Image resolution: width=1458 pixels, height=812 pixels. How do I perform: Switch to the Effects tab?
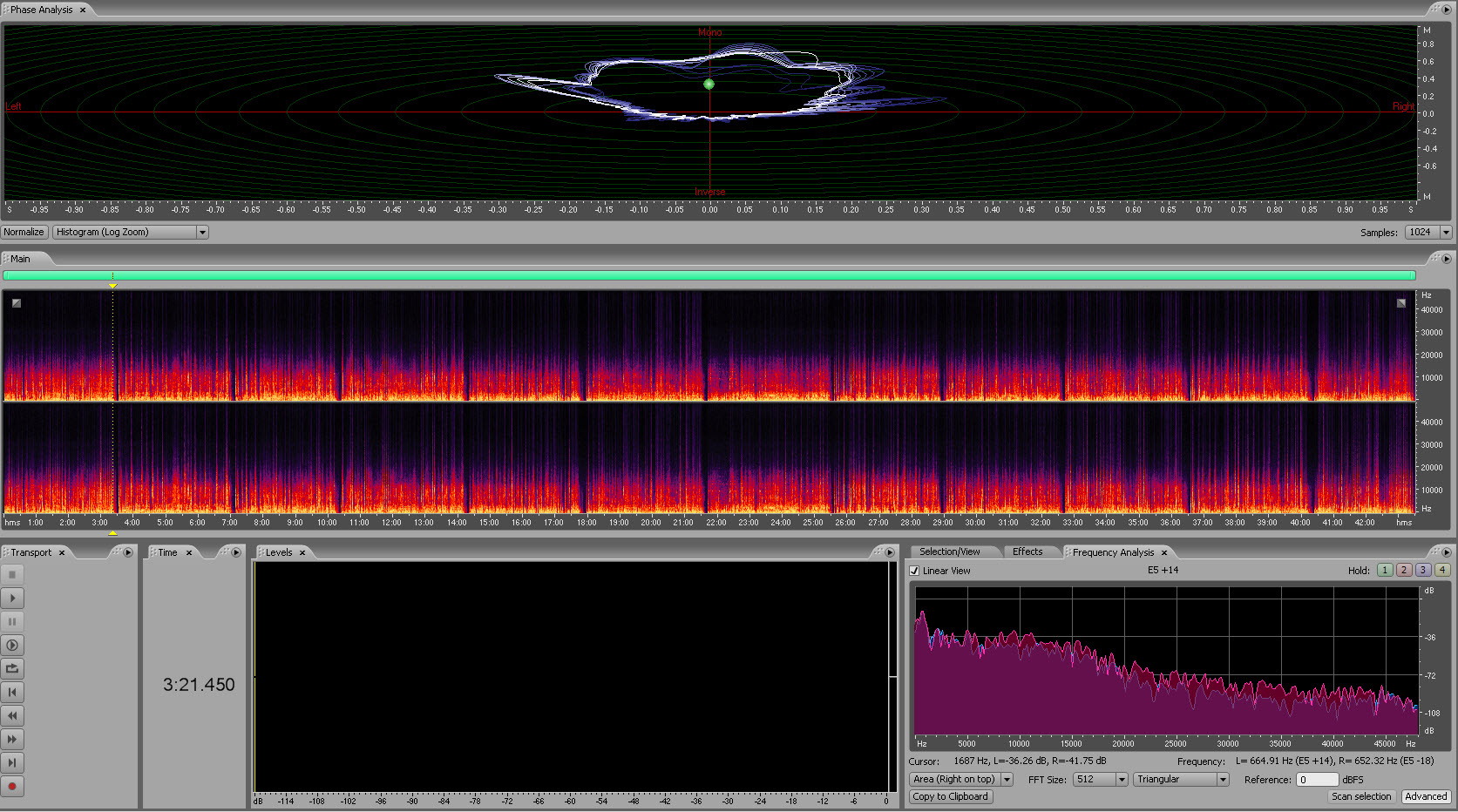pos(1027,552)
